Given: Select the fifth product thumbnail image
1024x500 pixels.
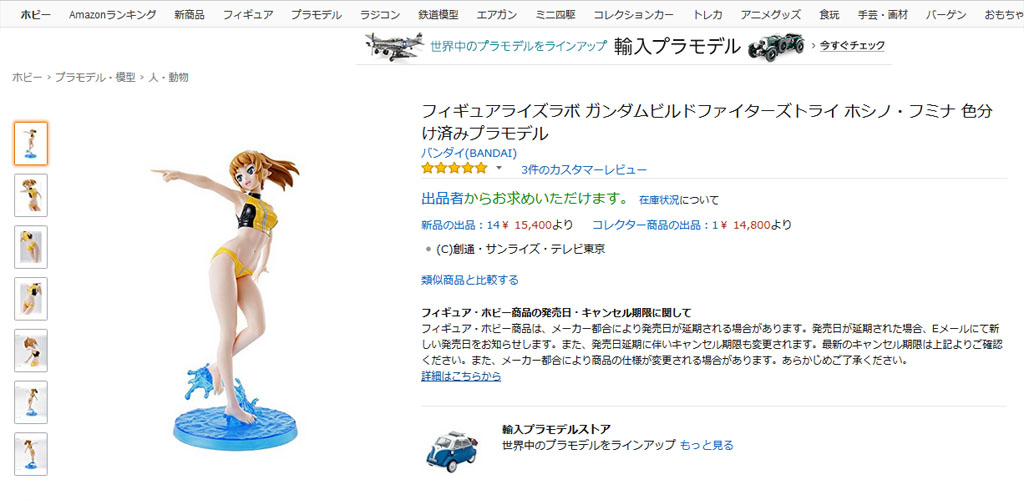Looking at the screenshot, I should pos(31,351).
